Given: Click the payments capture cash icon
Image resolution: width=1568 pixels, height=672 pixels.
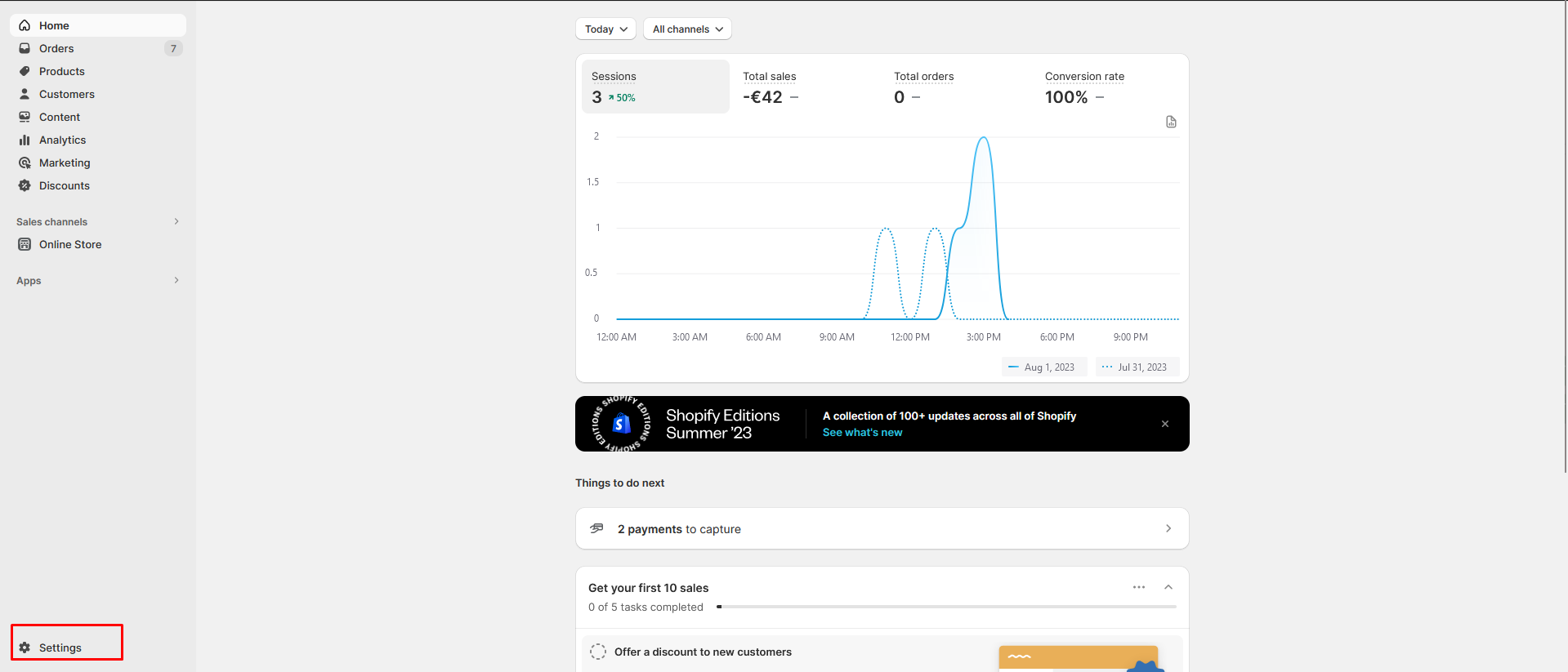Looking at the screenshot, I should [596, 528].
